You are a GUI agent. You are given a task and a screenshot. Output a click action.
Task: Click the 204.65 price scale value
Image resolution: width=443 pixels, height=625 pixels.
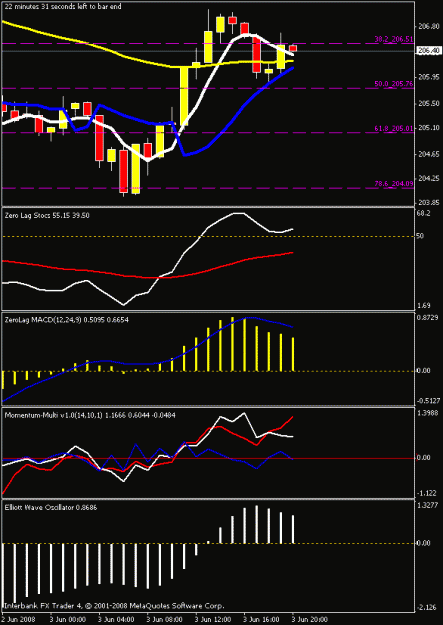[428, 154]
